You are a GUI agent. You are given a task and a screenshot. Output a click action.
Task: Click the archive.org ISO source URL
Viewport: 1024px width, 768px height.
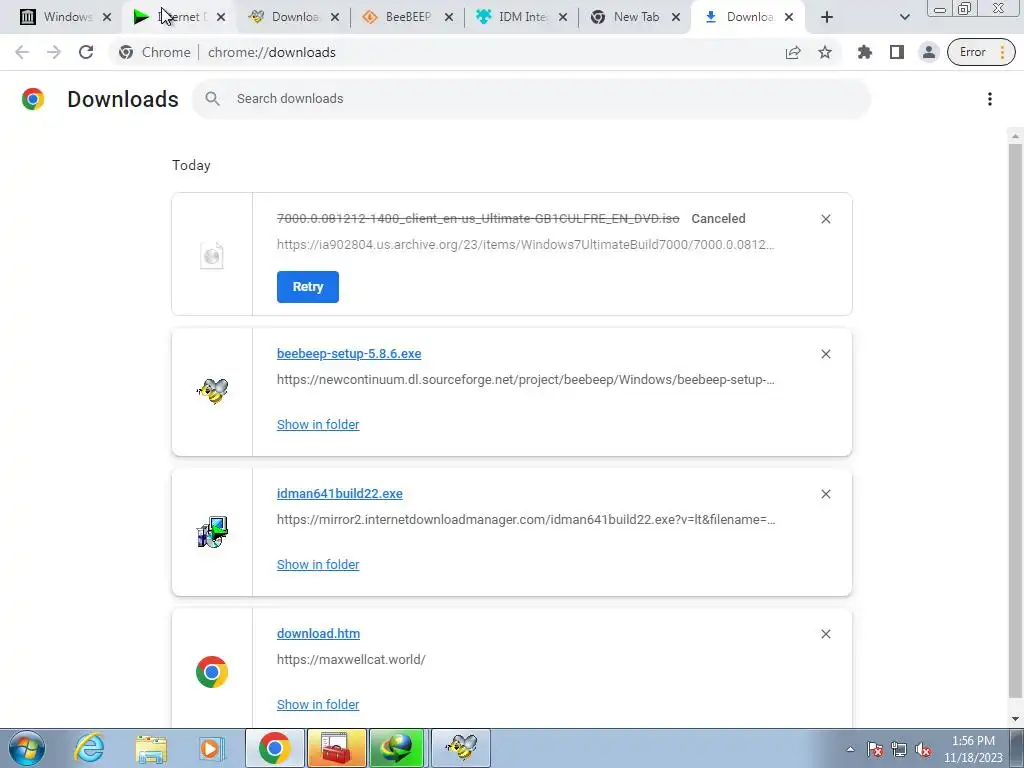tap(526, 245)
